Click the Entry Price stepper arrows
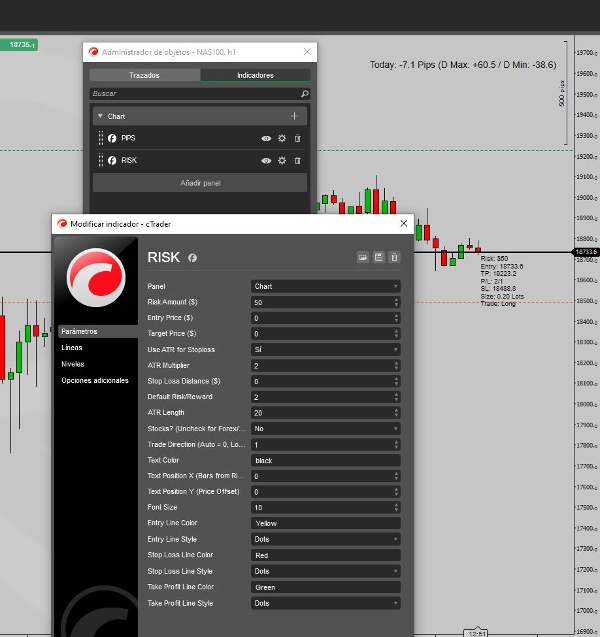This screenshot has width=600, height=637. (396, 318)
